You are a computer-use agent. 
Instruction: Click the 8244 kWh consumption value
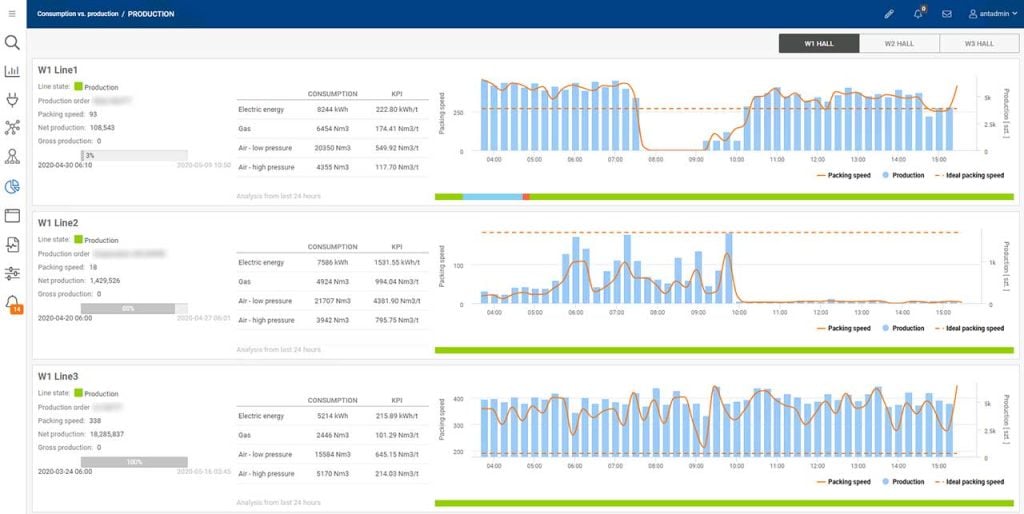333,110
